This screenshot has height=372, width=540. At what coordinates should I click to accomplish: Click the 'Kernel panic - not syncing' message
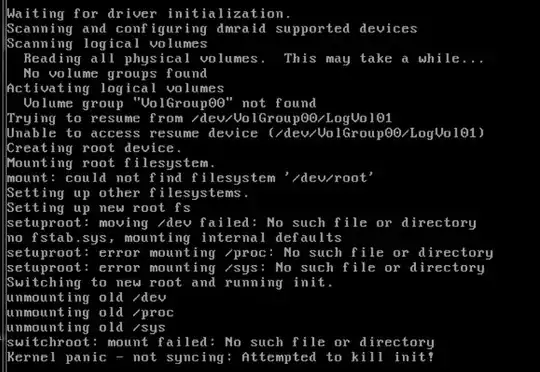coord(220,358)
